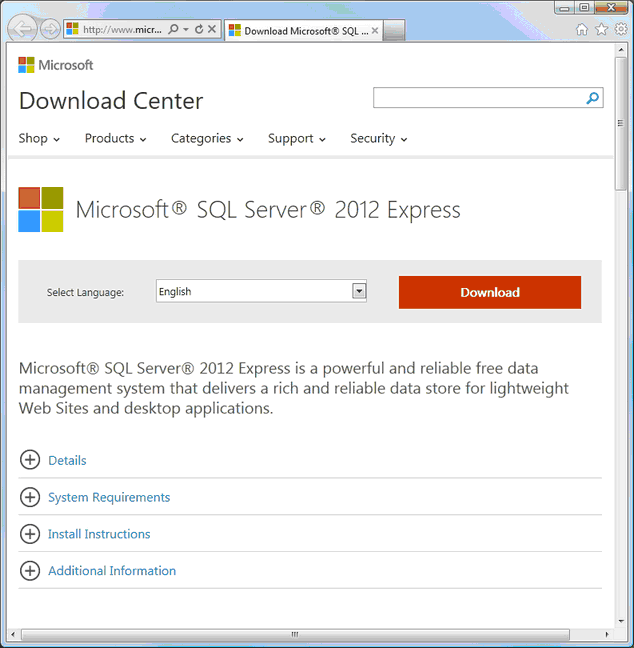Click the search magnifier in Download Center

592,98
